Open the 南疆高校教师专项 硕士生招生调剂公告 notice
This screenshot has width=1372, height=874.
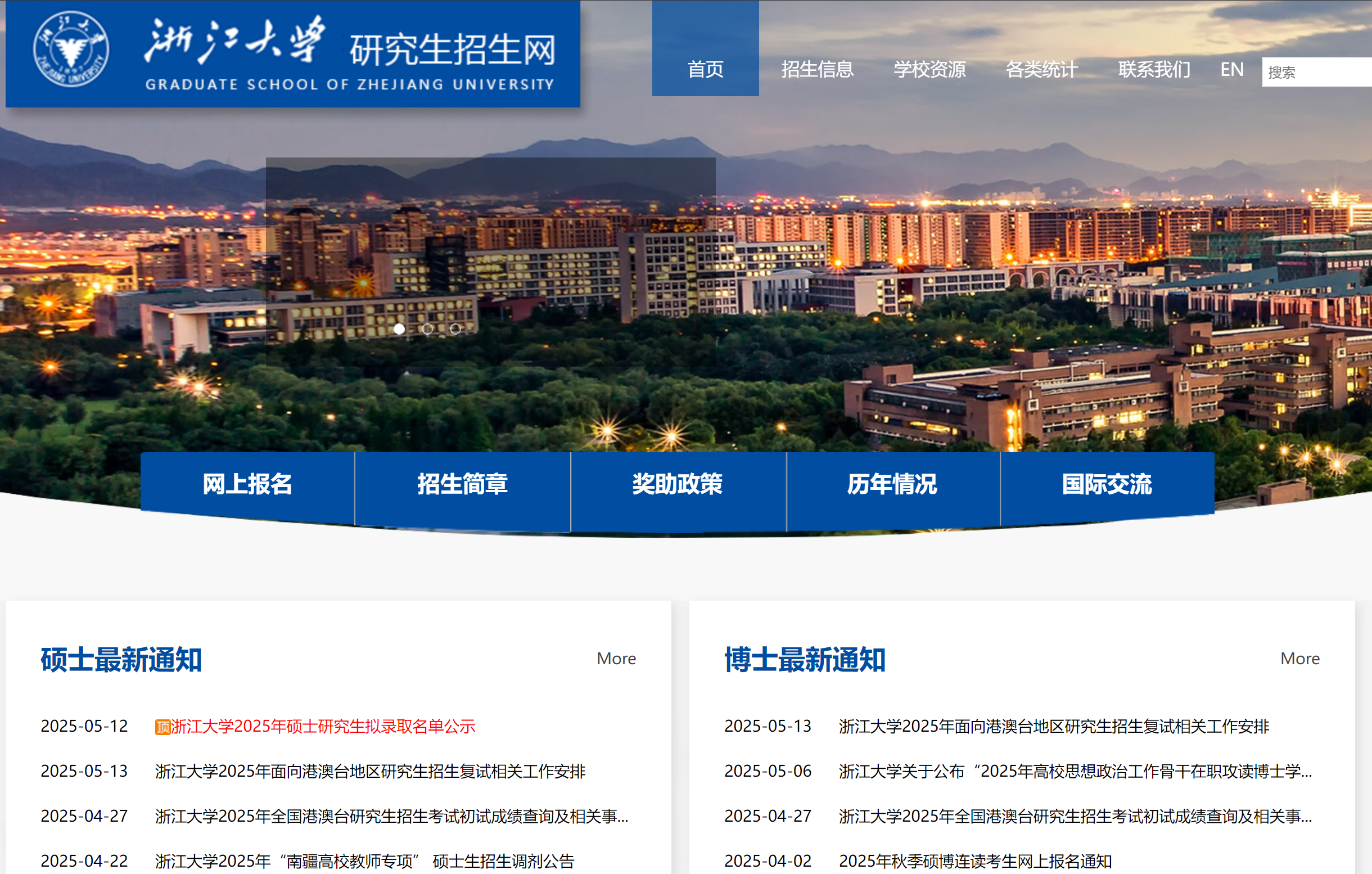point(365,861)
